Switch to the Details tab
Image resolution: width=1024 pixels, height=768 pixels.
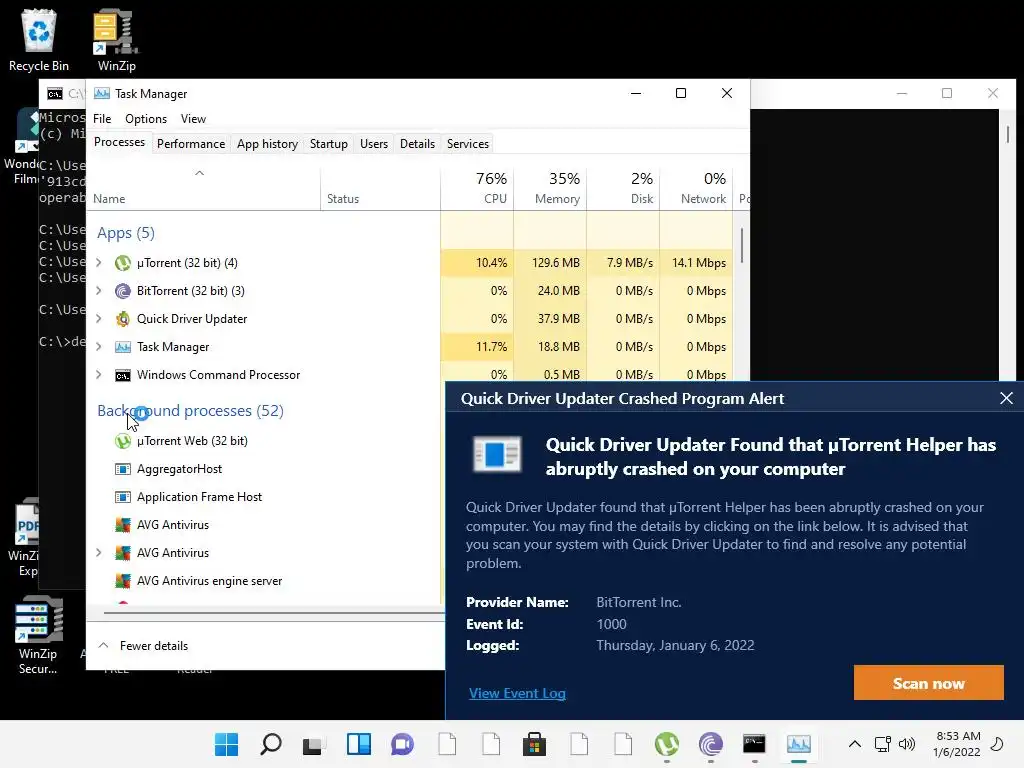click(417, 144)
